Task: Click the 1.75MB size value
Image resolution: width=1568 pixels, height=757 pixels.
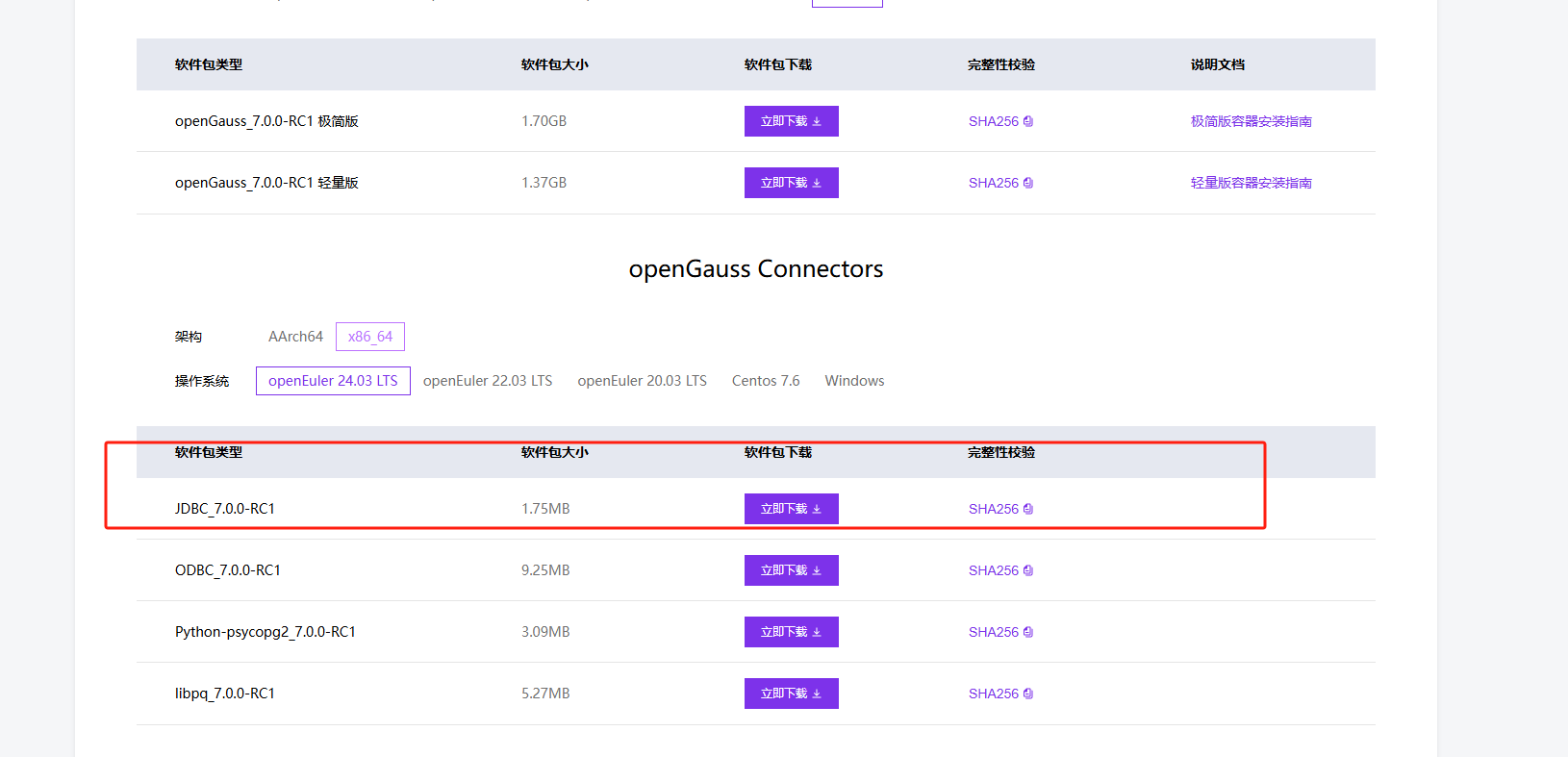Action: pyautogui.click(x=545, y=509)
